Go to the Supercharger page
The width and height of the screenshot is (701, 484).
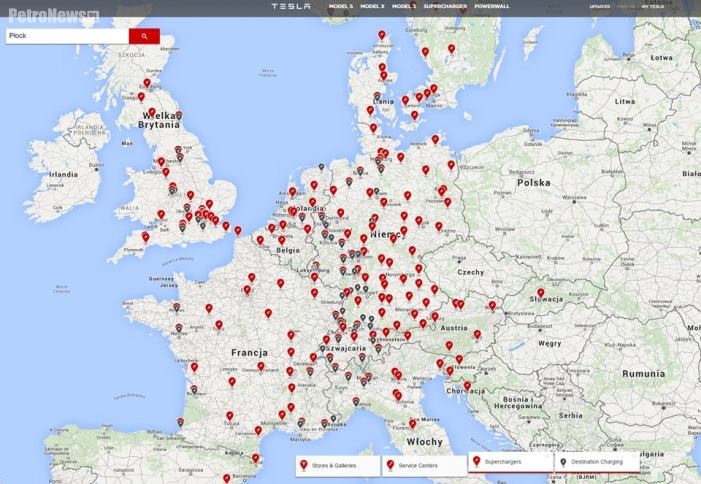(x=445, y=6)
